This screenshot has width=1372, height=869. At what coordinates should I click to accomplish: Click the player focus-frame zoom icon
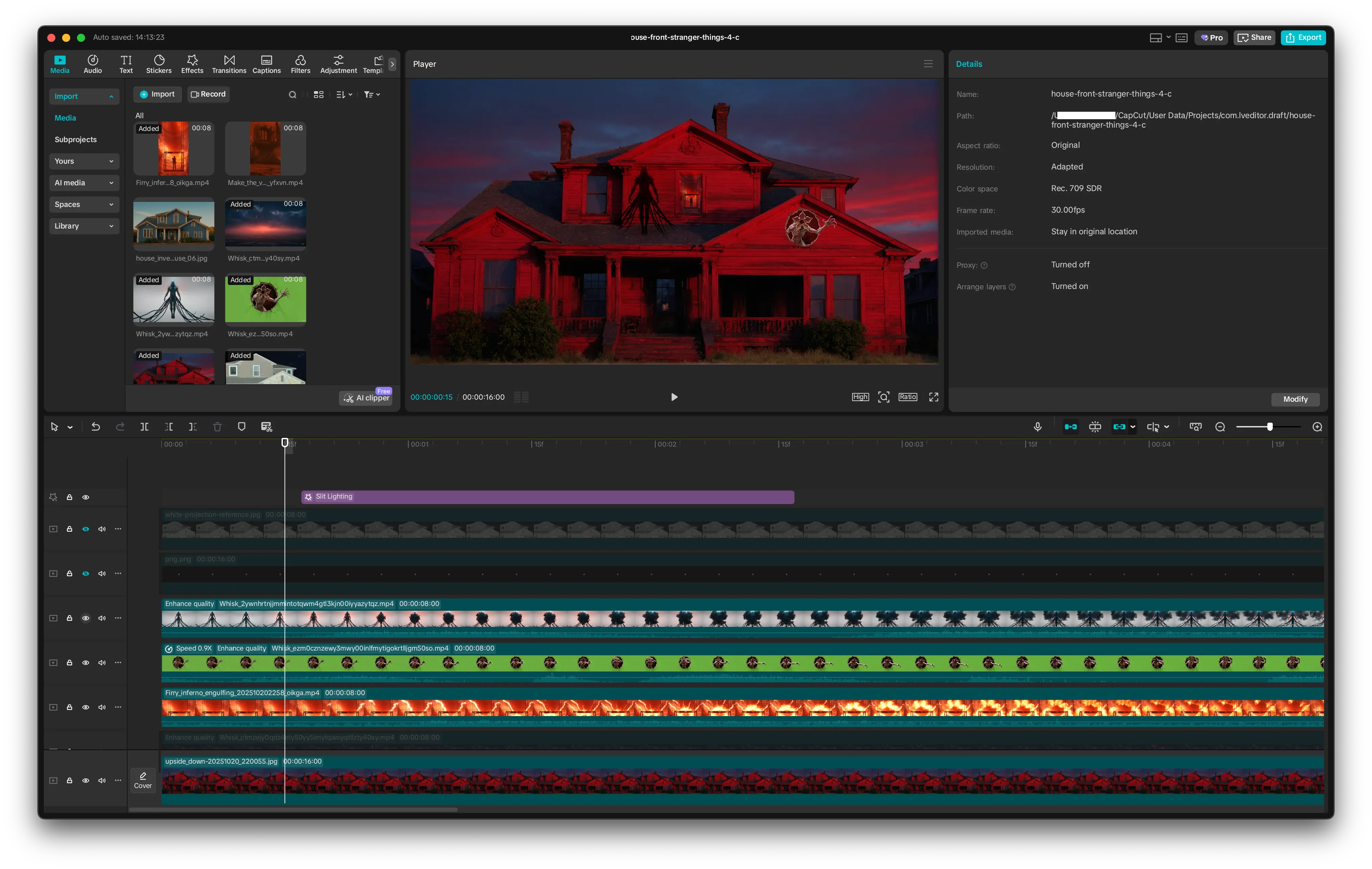[x=884, y=397]
